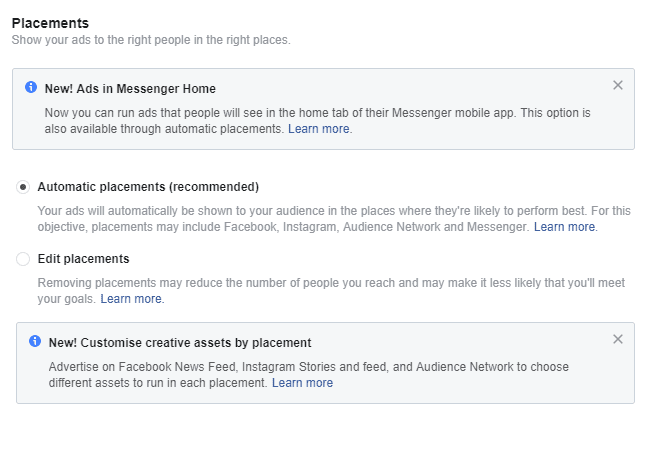
Task: Close the Customise creative assets by placement notice
Action: tap(618, 339)
